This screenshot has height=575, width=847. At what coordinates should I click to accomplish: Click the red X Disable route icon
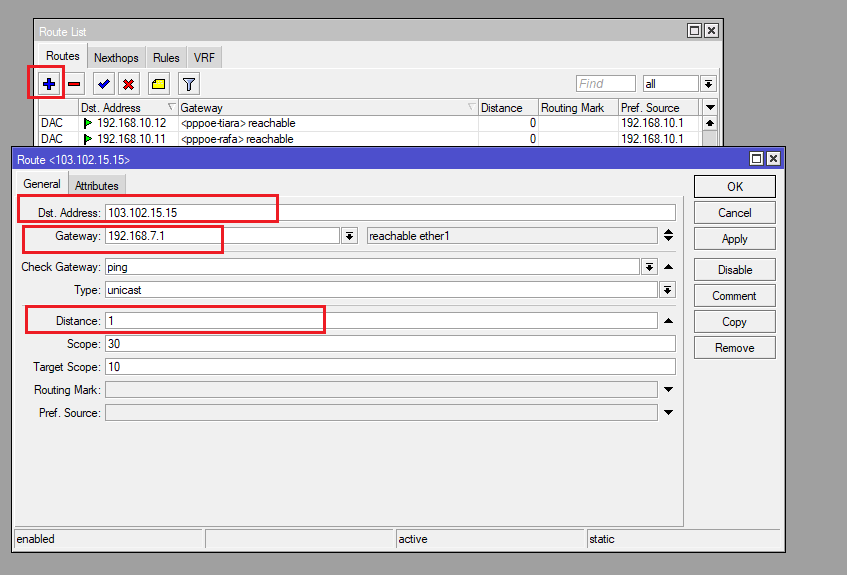pyautogui.click(x=129, y=84)
